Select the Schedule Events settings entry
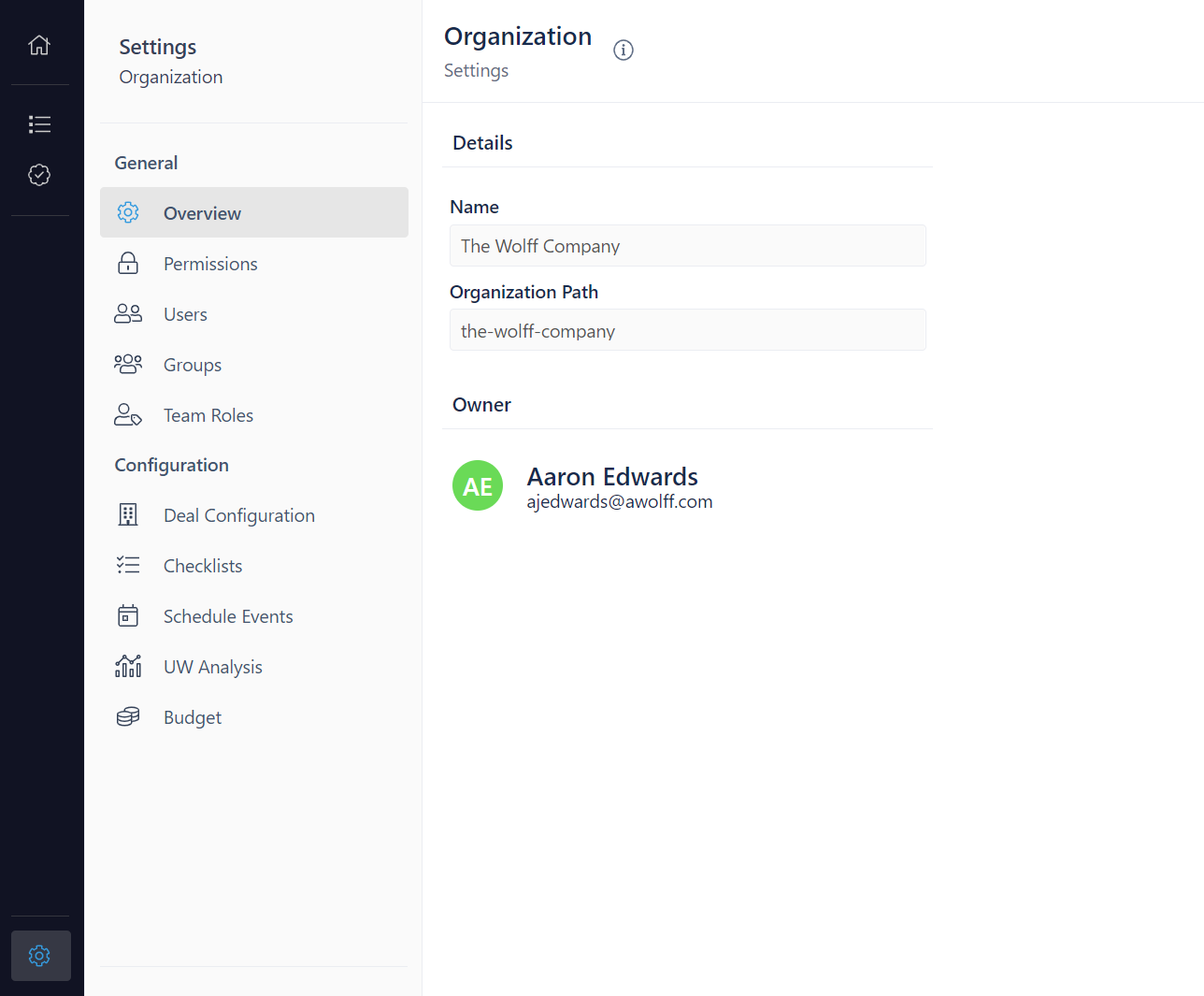1204x996 pixels. pyautogui.click(x=228, y=615)
